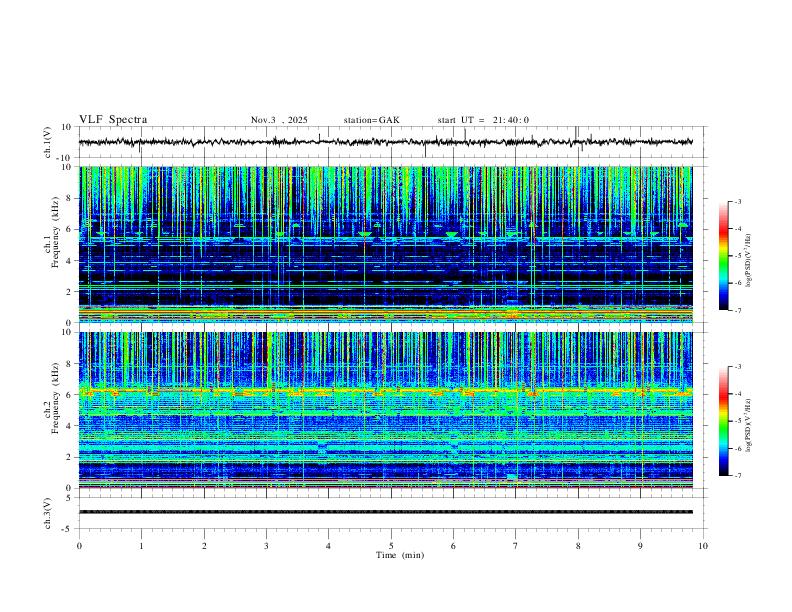Click time axis tick label "6"
Screen dimensions: 792x612
454,546
